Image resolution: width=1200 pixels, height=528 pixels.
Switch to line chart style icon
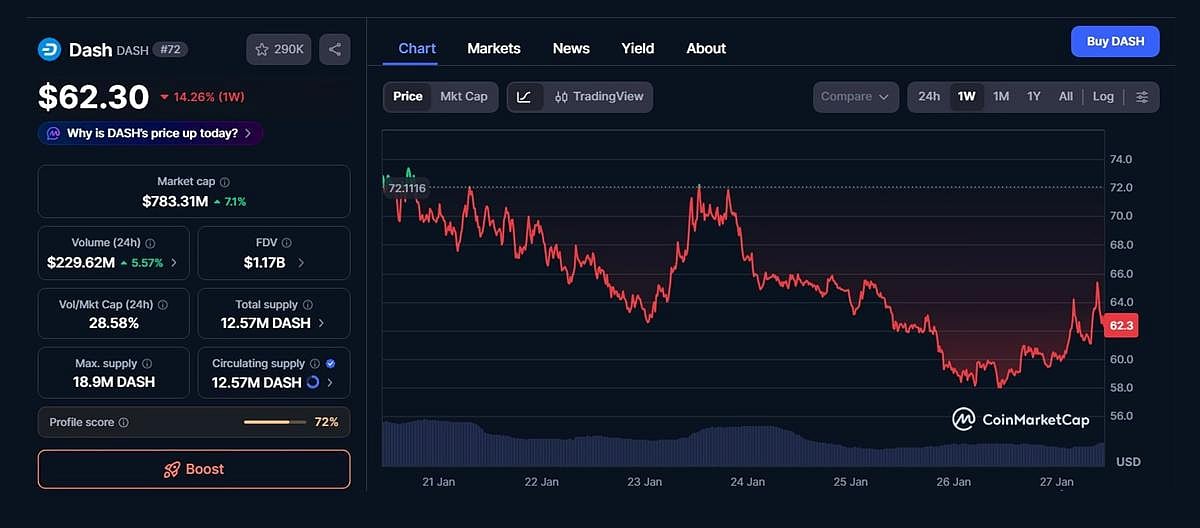pyautogui.click(x=525, y=97)
